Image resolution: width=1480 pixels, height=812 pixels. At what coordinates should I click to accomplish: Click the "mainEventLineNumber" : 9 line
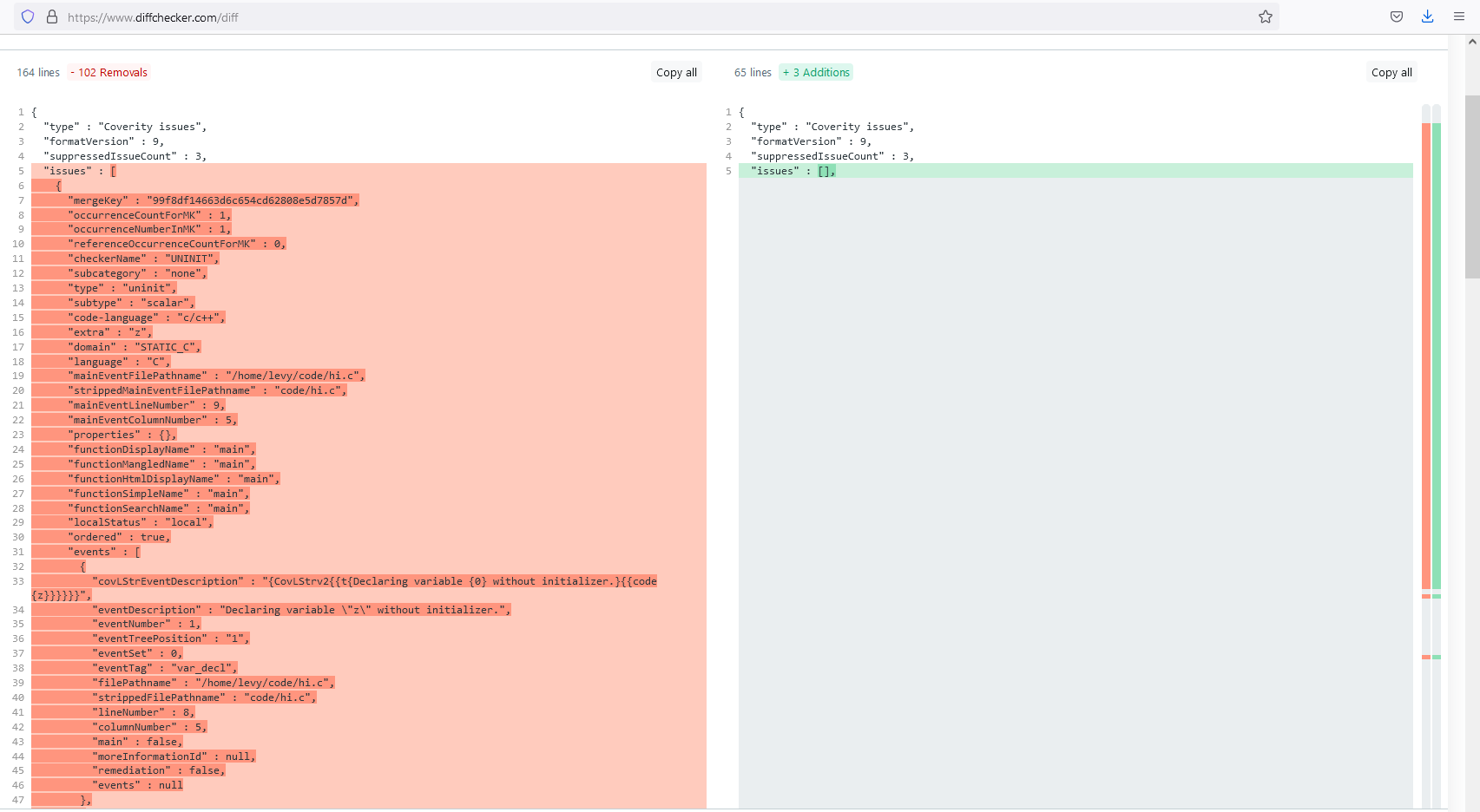click(x=146, y=405)
